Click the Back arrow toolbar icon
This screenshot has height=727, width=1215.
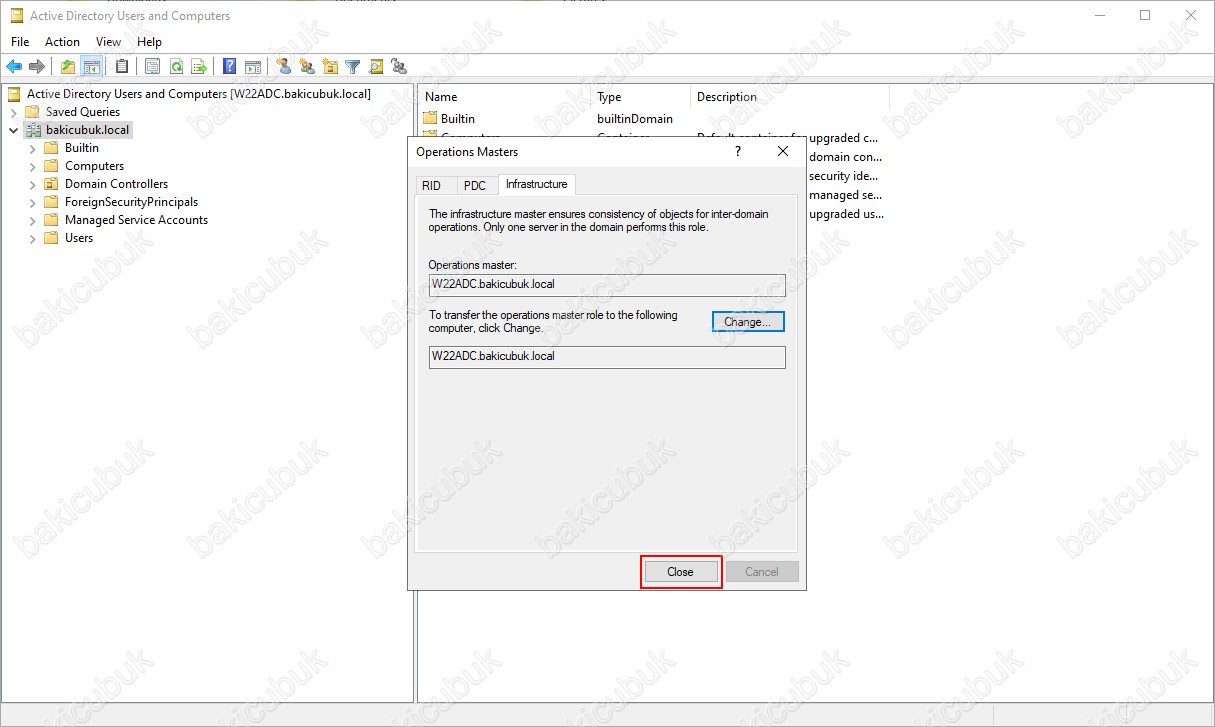[x=14, y=67]
